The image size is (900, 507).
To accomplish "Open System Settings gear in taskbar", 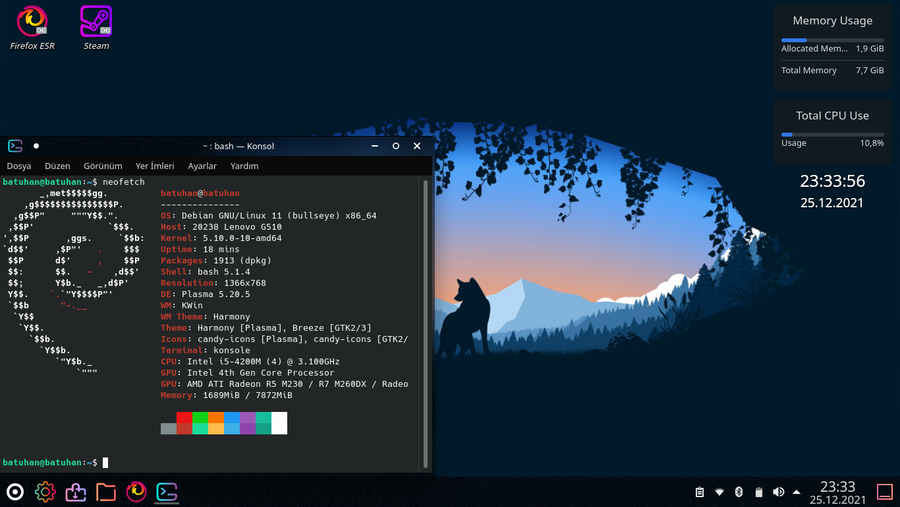I will [45, 492].
